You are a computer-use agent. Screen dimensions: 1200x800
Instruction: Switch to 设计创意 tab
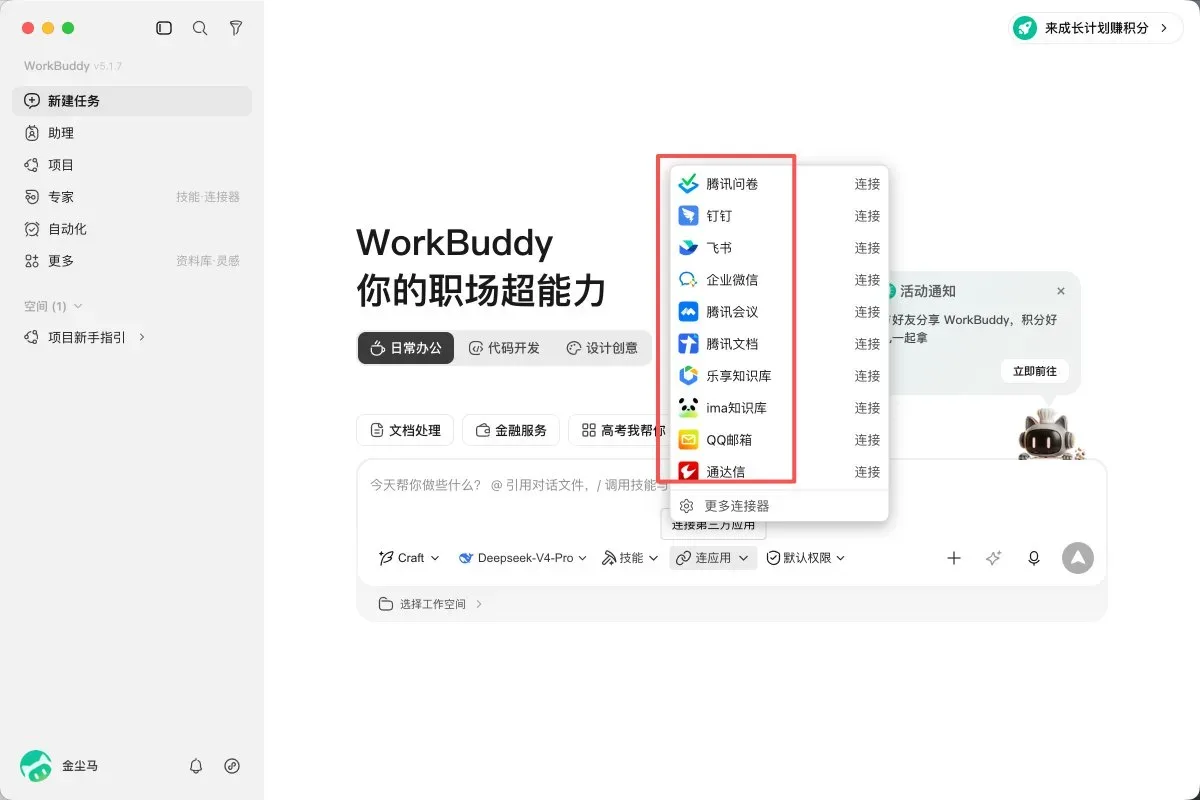602,348
